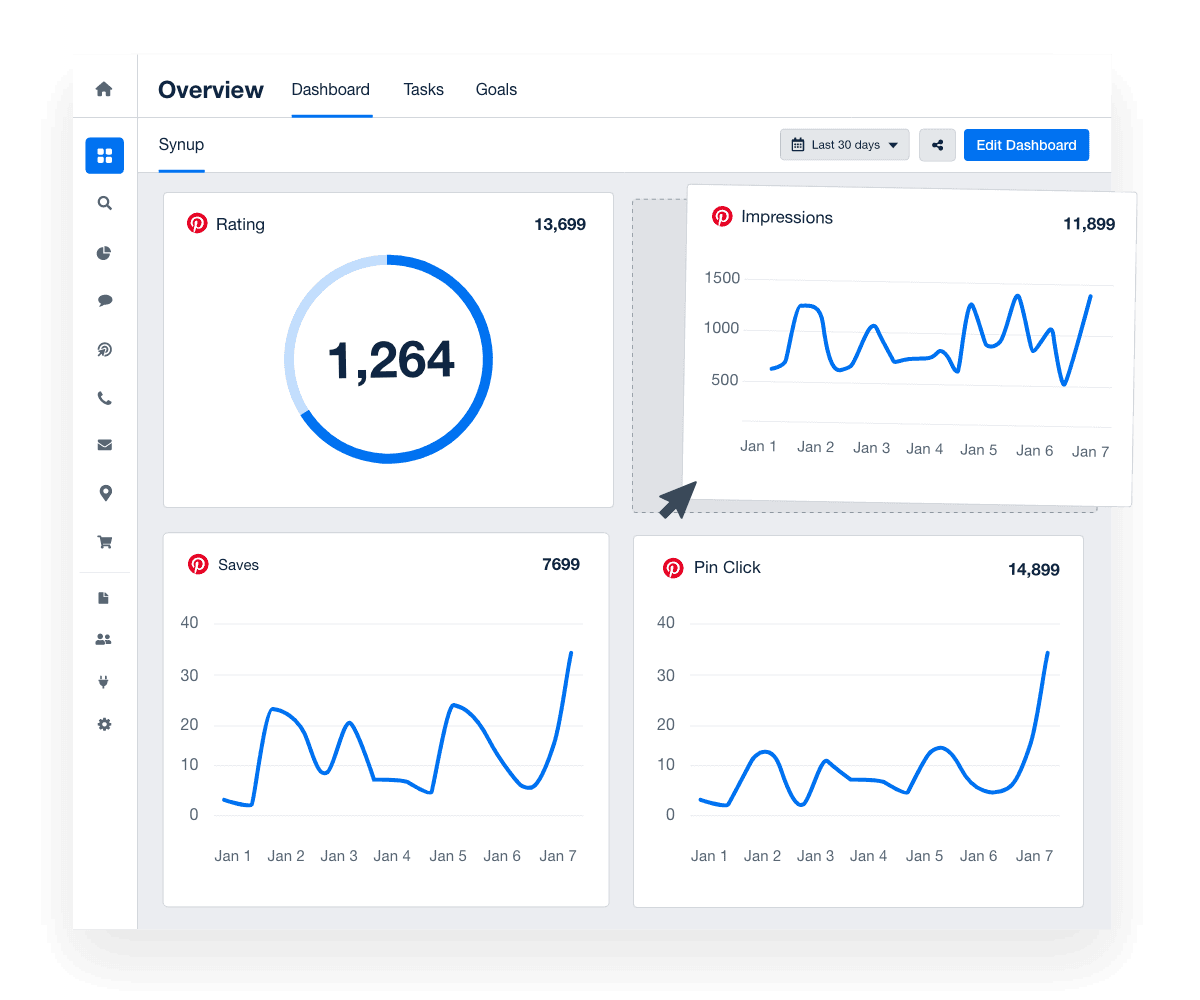1200x1000 pixels.
Task: Open the email section from the sidebar
Action: pos(104,444)
